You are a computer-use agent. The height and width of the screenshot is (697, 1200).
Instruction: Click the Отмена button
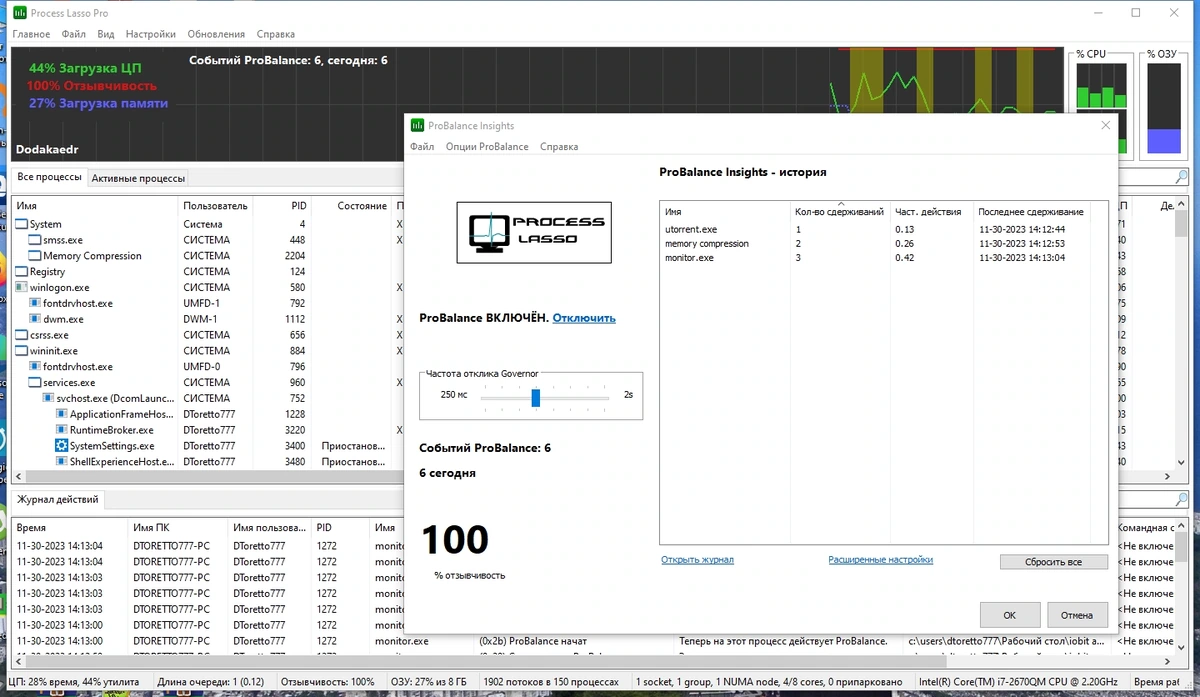coord(1077,615)
